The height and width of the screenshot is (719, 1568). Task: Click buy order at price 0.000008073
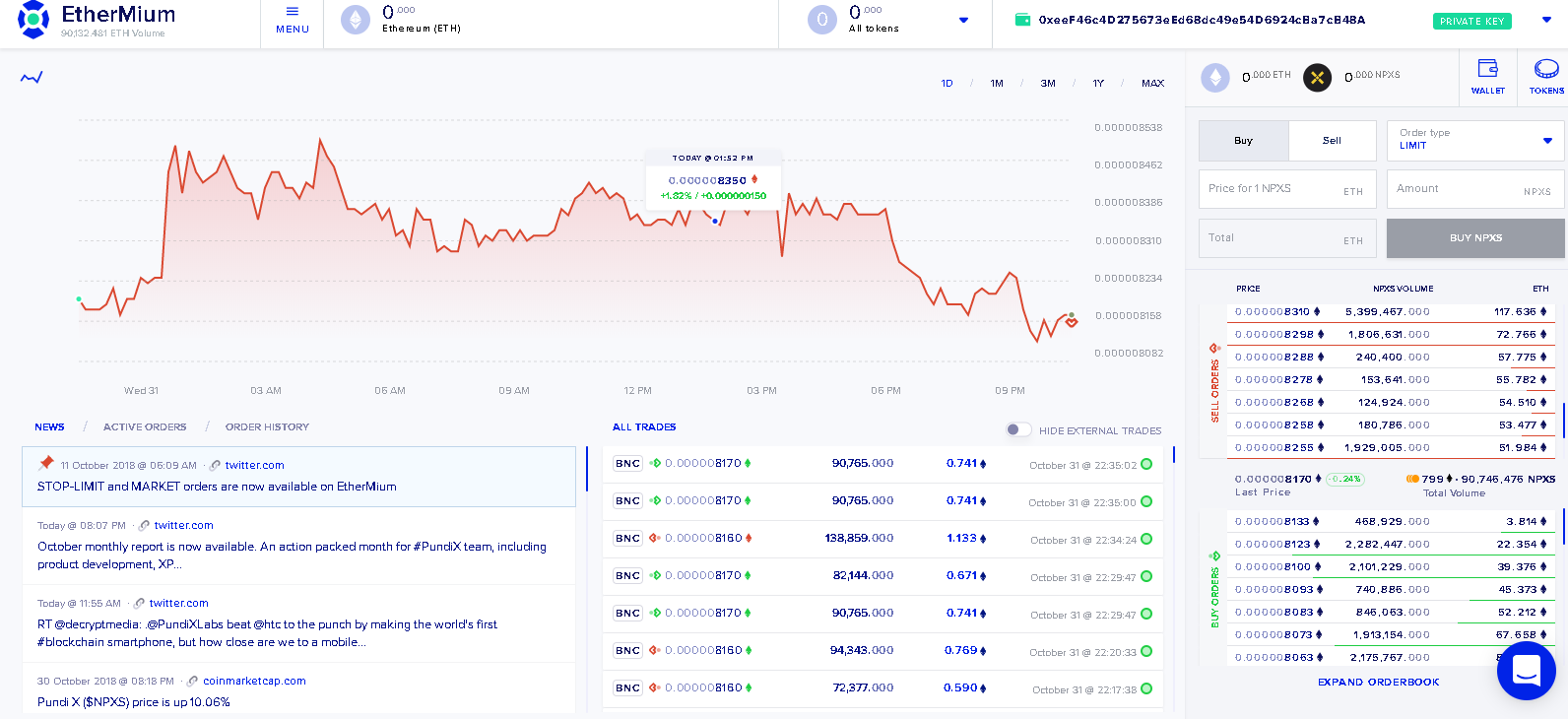[x=1392, y=634]
